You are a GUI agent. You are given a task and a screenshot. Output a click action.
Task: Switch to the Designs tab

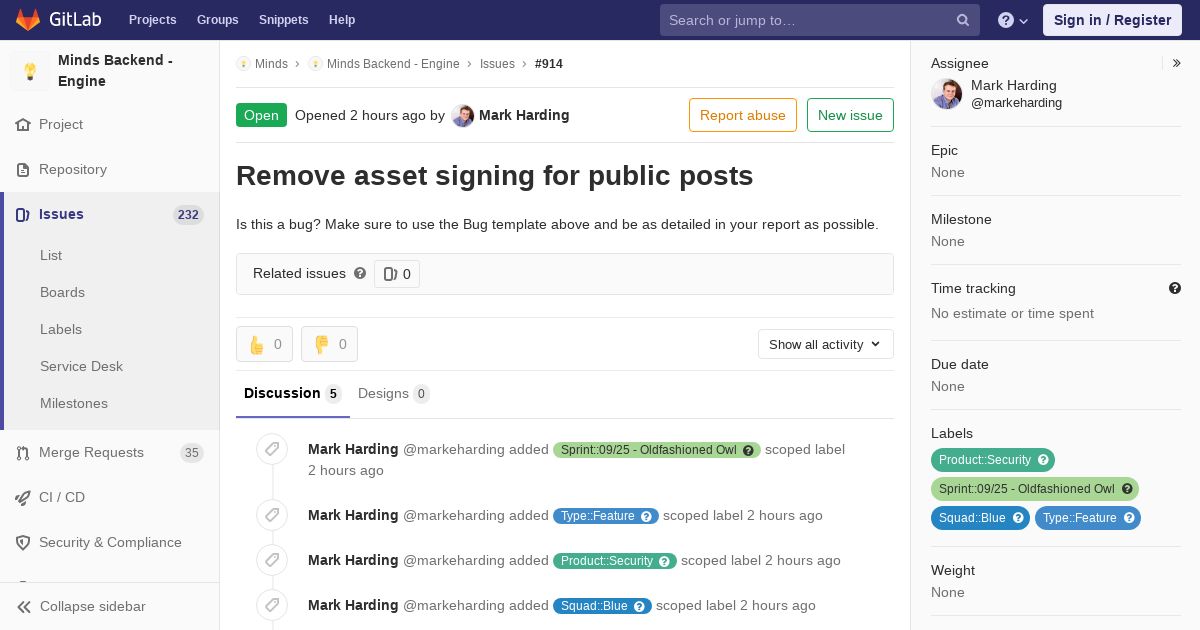click(x=394, y=394)
